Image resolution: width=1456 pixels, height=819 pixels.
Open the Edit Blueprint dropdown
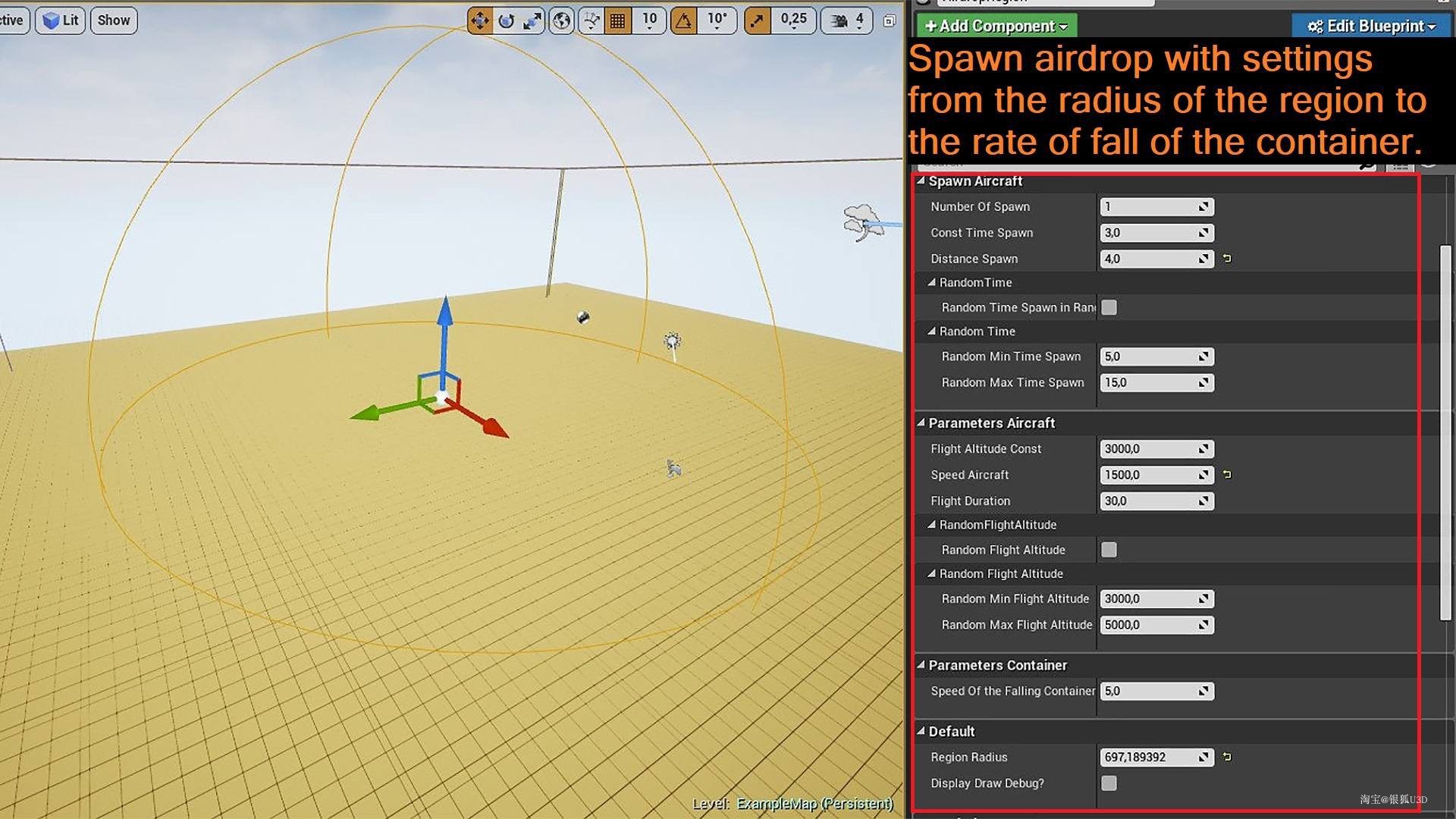(1370, 25)
